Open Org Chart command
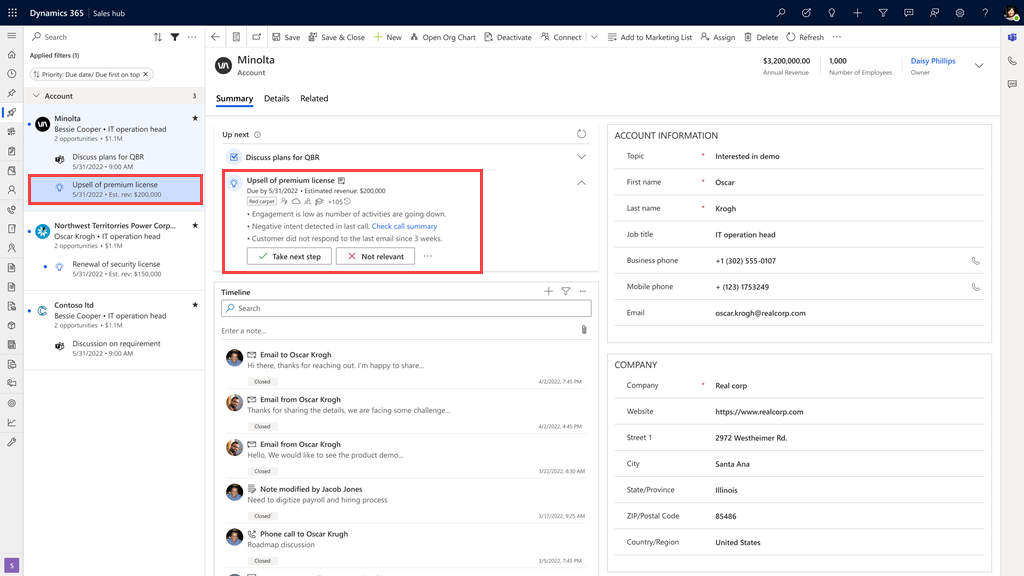Image resolution: width=1024 pixels, height=576 pixels. click(443, 37)
